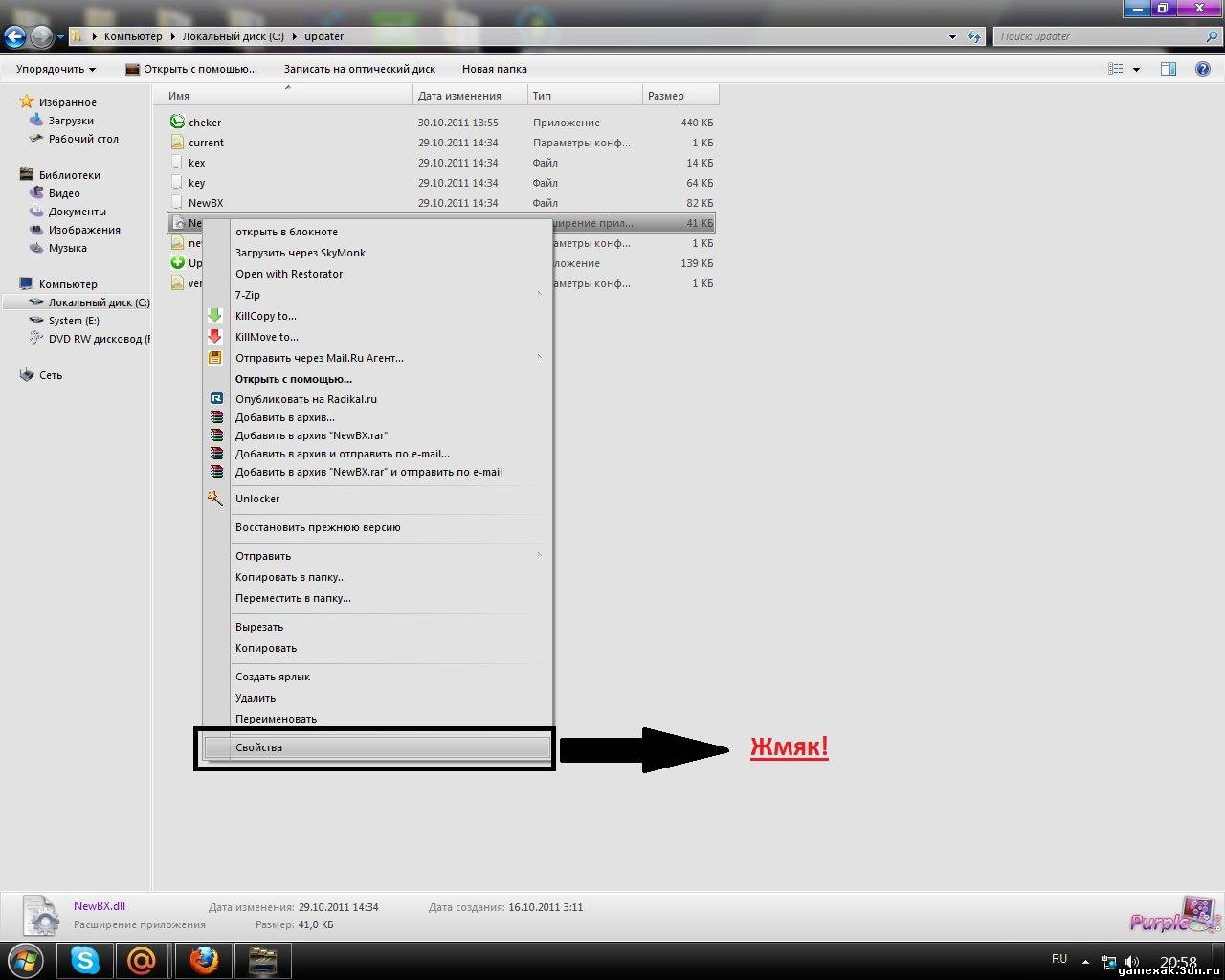1225x980 pixels.
Task: Click the Новая папка button
Action: 494,69
